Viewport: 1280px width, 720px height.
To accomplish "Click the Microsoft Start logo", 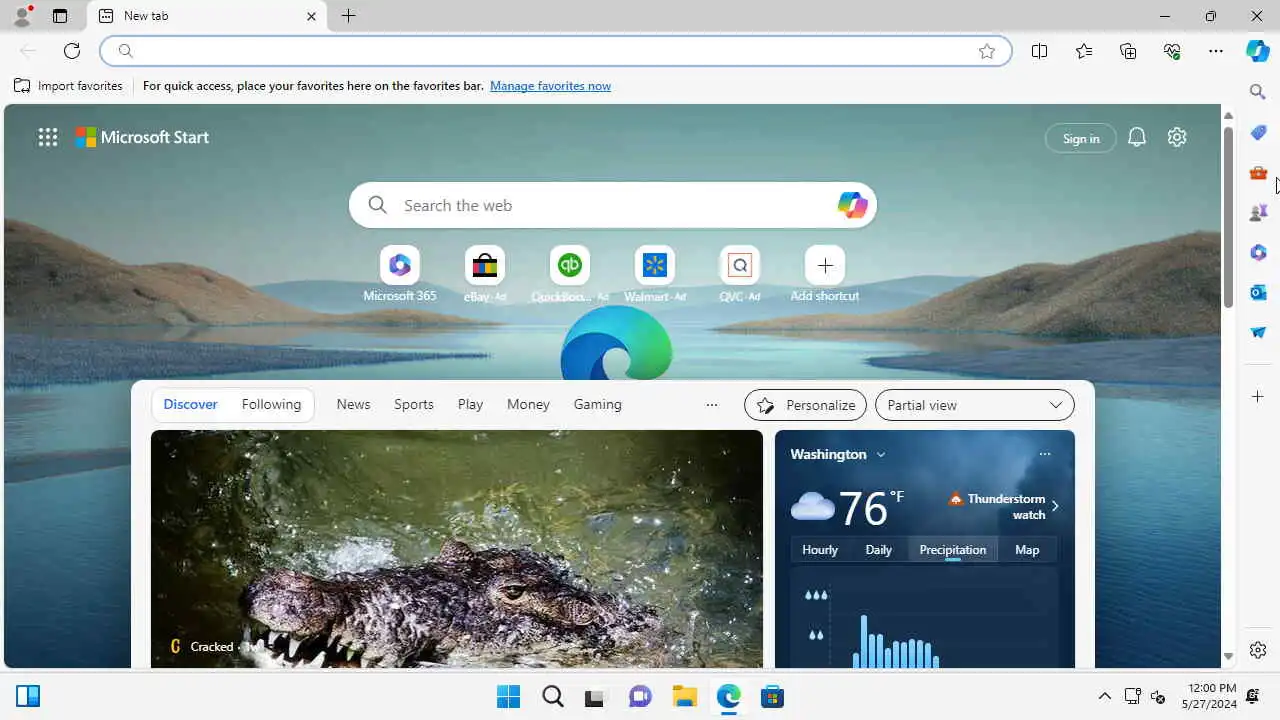I will [142, 137].
